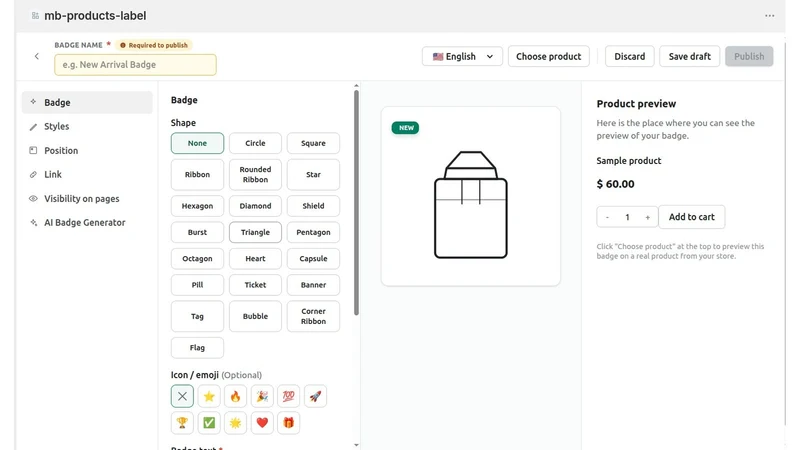The width and height of the screenshot is (800, 450).
Task: Select the fire emoji icon
Action: tap(235, 396)
